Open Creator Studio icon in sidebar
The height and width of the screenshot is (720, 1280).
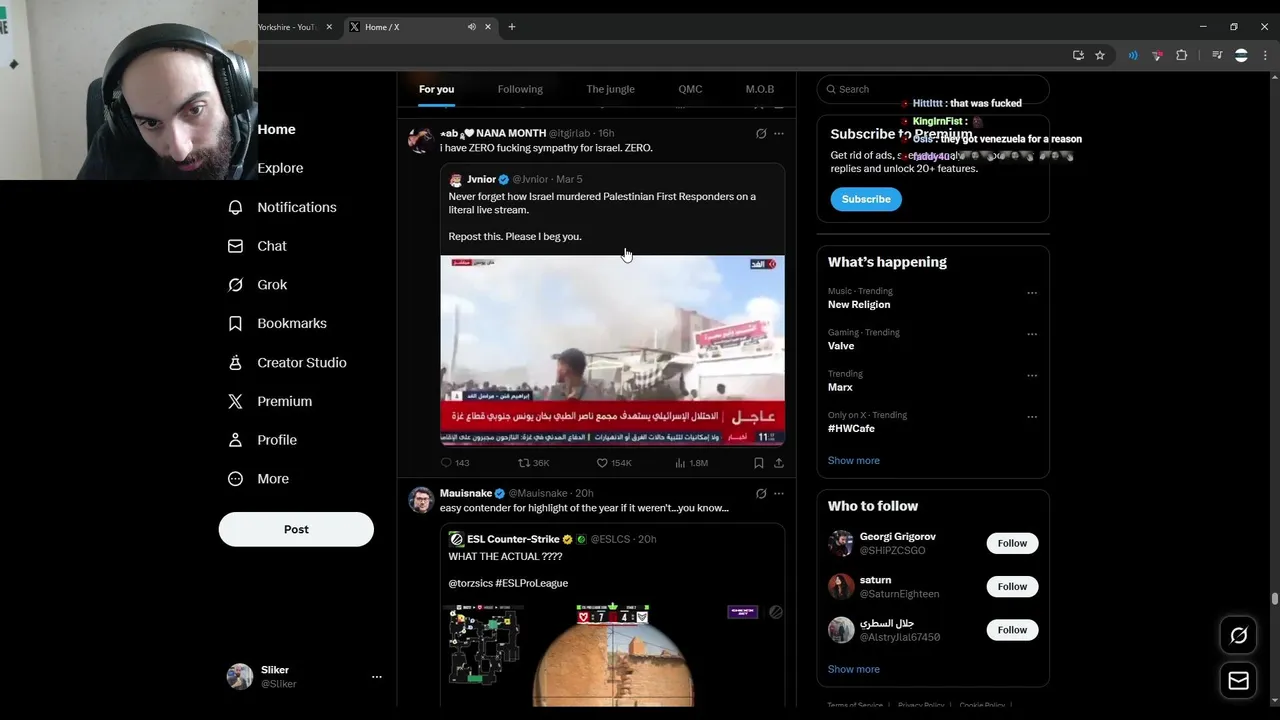coord(235,363)
